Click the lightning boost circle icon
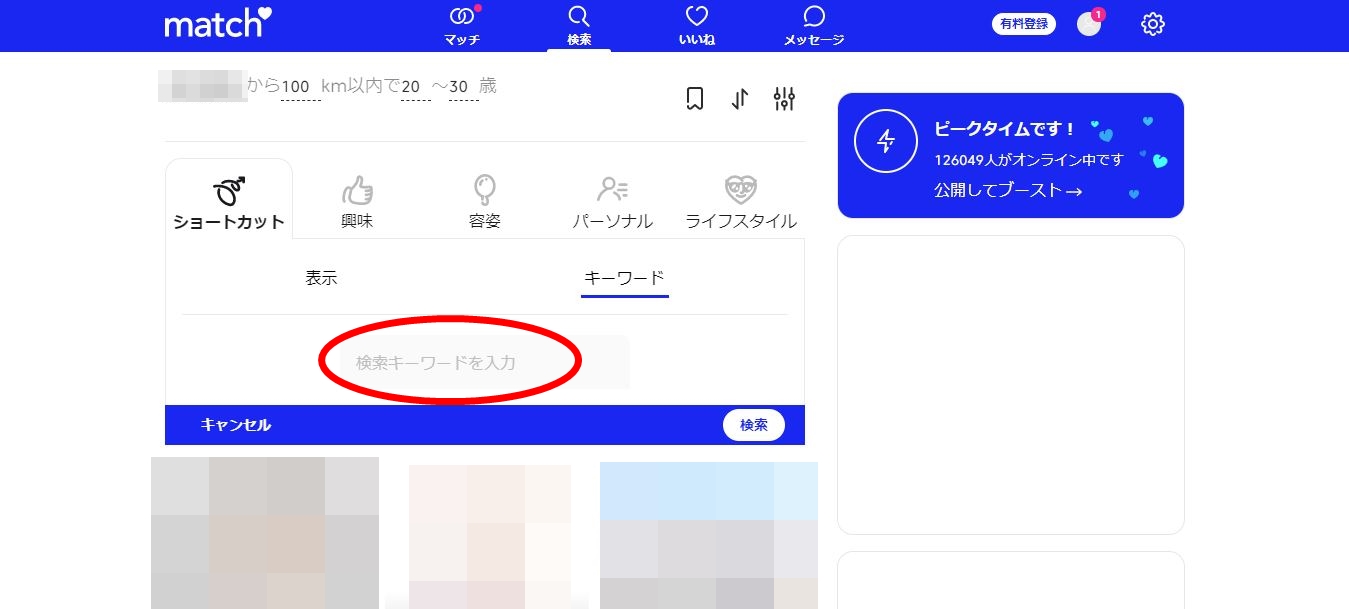The height and width of the screenshot is (609, 1349). click(x=885, y=141)
